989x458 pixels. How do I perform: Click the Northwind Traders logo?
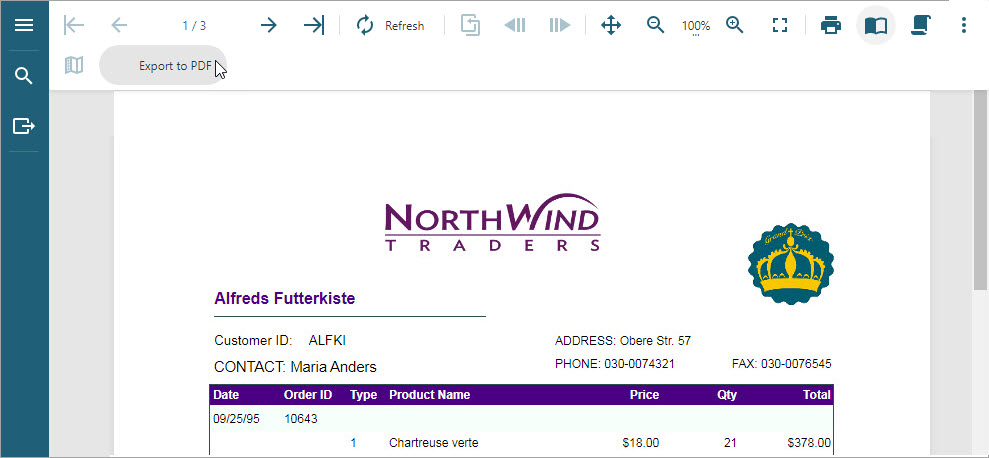(x=492, y=223)
